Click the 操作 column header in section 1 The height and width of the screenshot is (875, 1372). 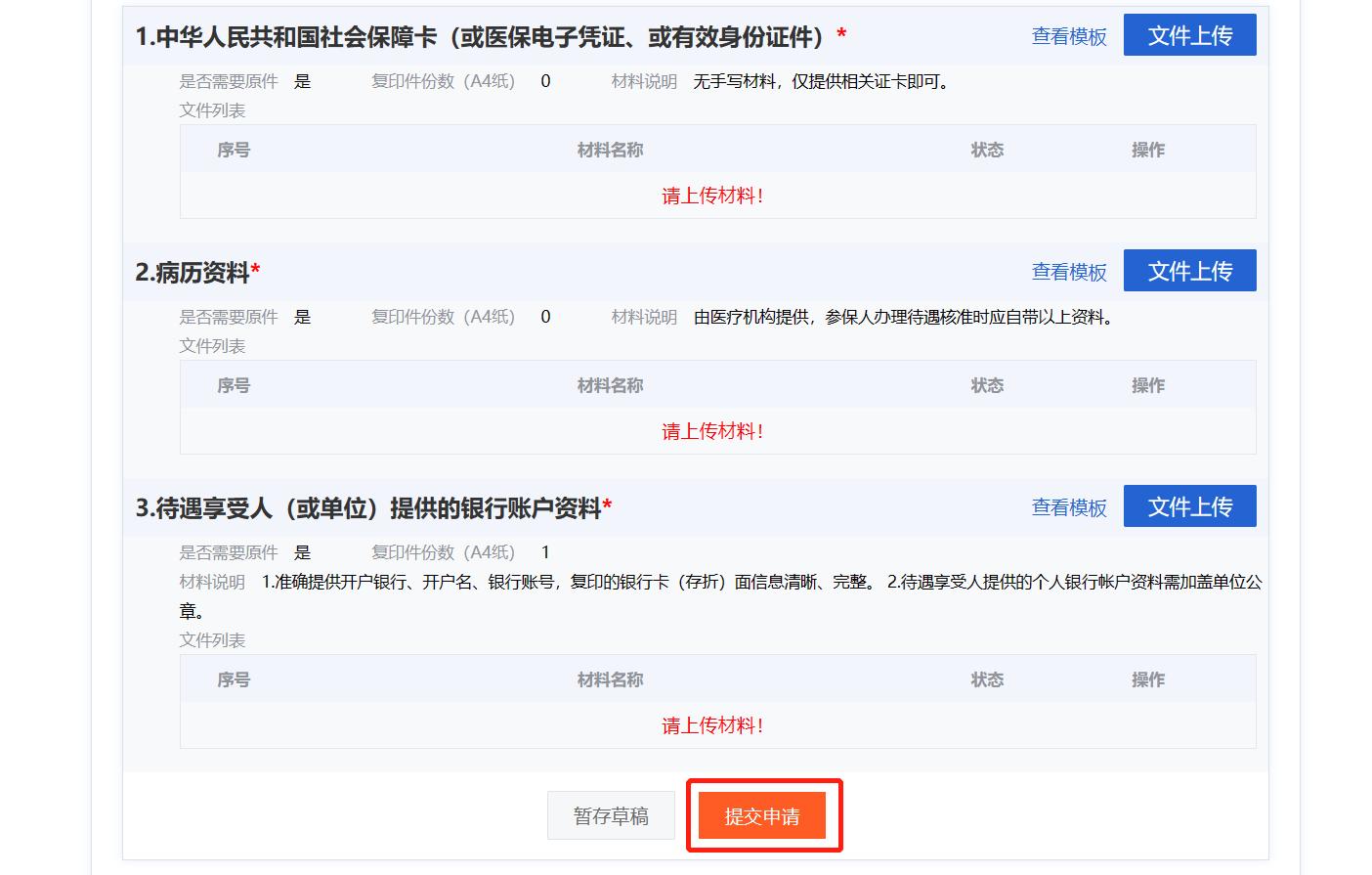point(1147,149)
